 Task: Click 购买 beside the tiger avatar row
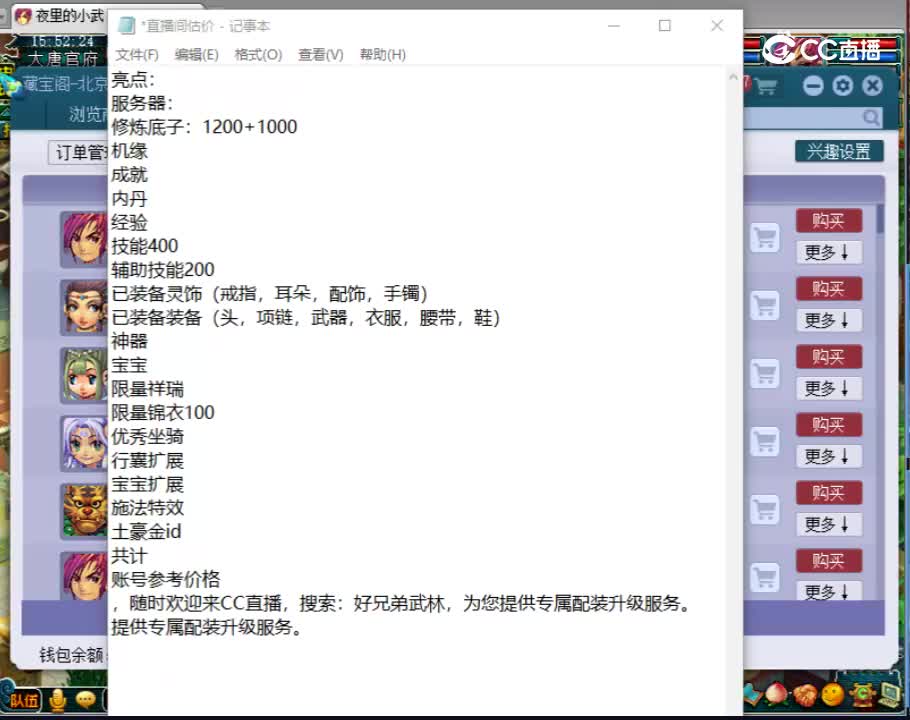coord(828,493)
